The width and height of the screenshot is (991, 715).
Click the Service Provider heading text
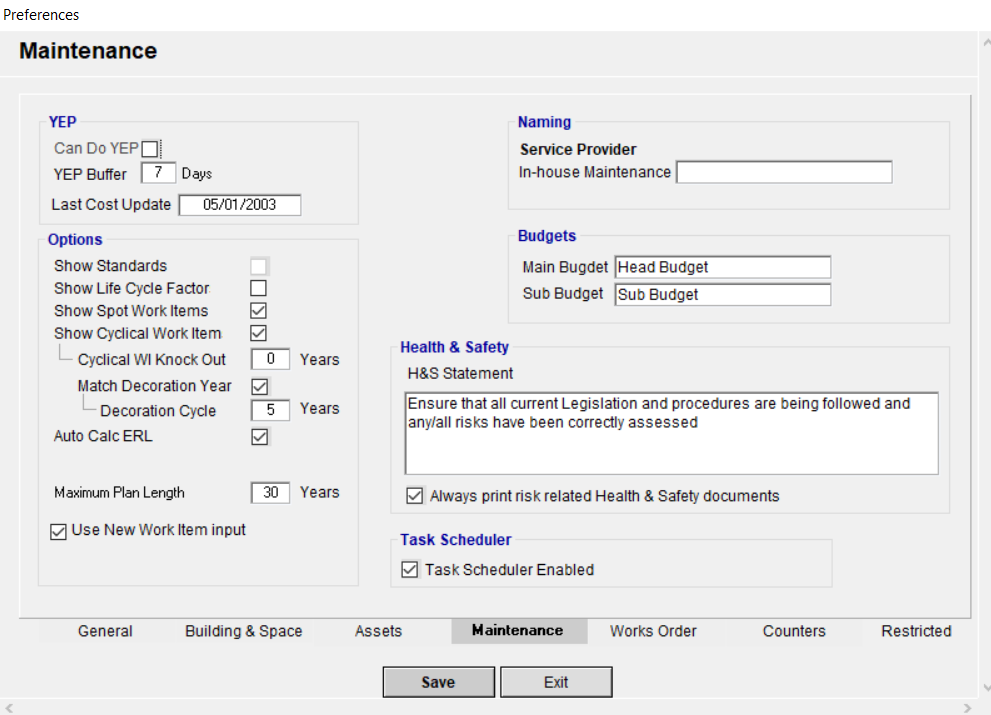pyautogui.click(x=578, y=149)
